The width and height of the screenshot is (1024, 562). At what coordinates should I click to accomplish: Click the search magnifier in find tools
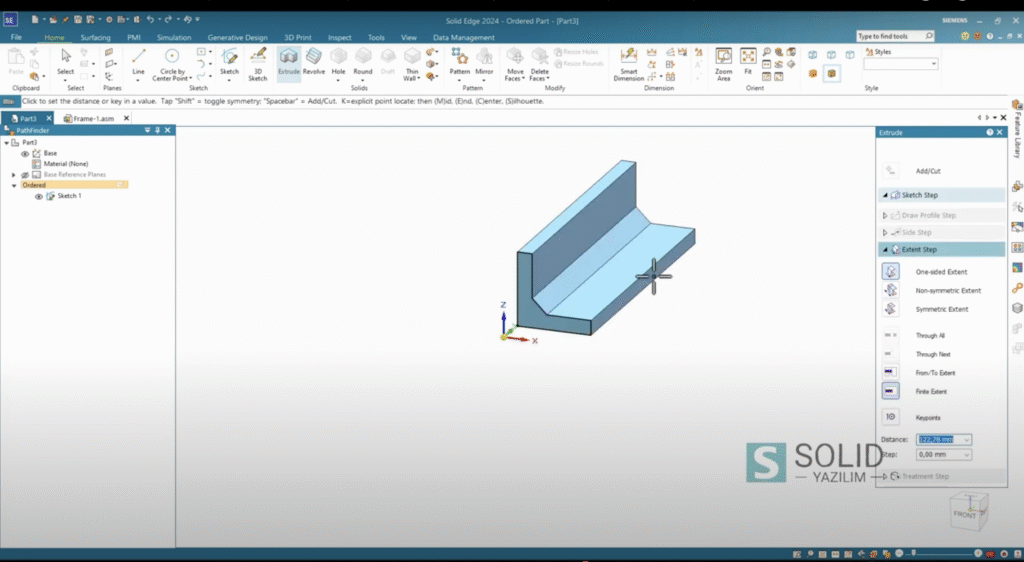pos(929,37)
